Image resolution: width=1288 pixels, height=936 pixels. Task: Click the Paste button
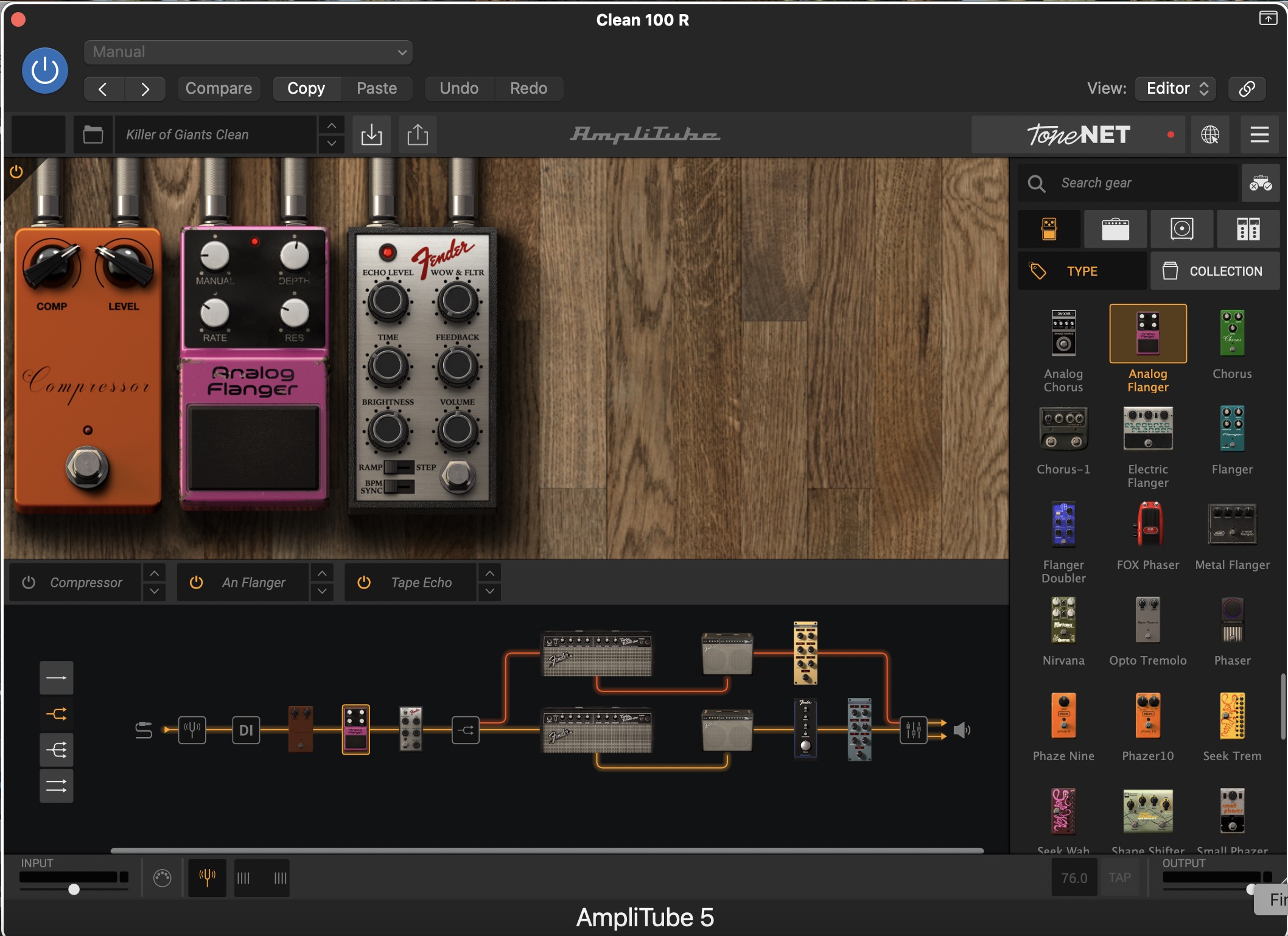click(x=377, y=89)
